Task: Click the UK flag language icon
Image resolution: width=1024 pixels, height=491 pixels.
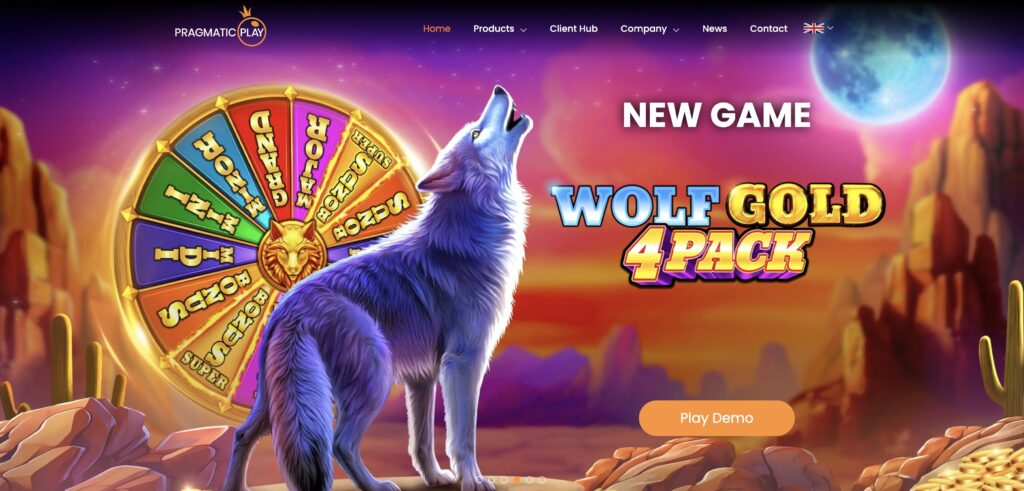Action: 813,28
